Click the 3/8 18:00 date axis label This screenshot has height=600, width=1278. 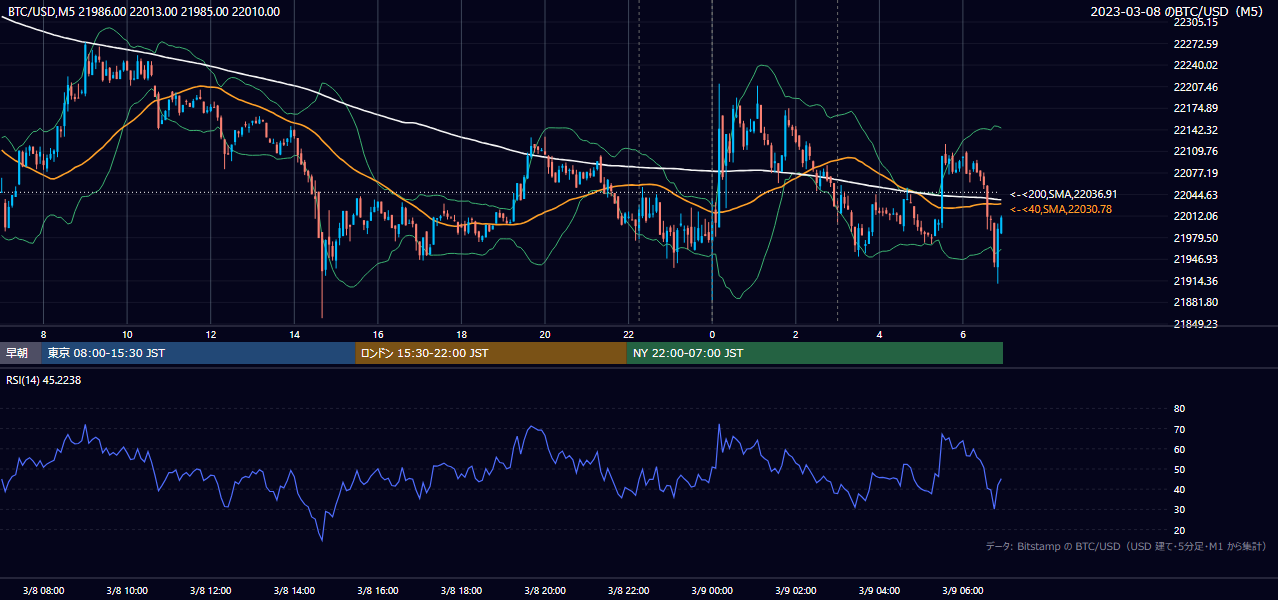[x=461, y=590]
